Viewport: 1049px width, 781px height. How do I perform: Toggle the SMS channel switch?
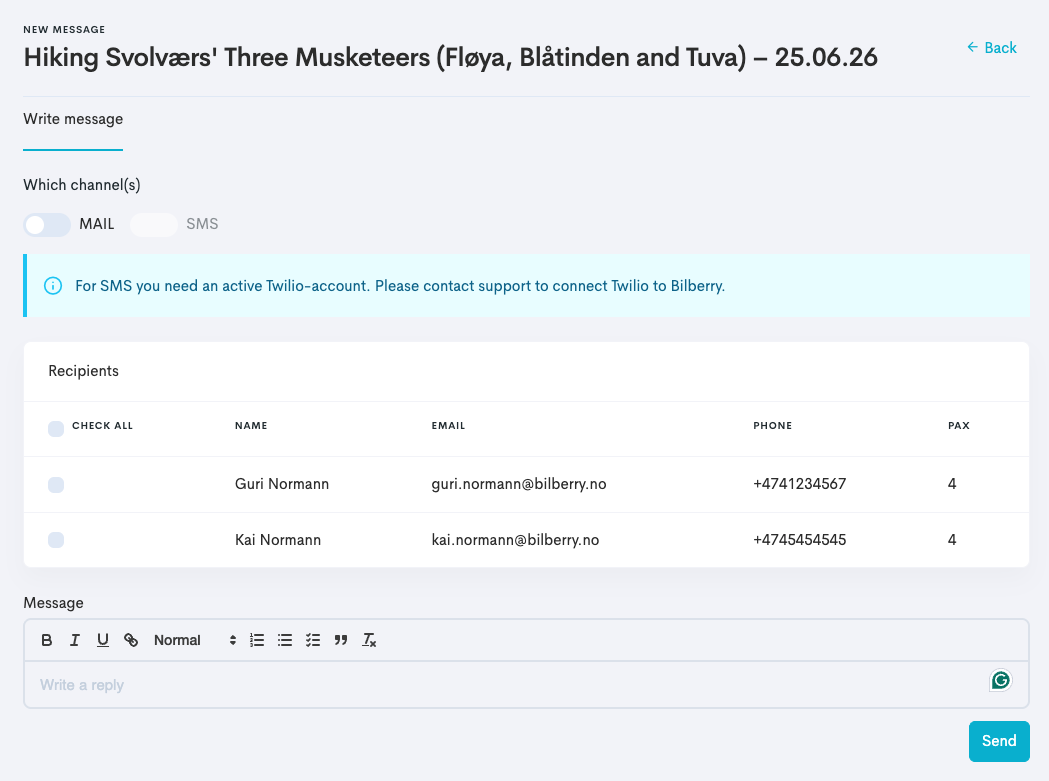tap(154, 225)
